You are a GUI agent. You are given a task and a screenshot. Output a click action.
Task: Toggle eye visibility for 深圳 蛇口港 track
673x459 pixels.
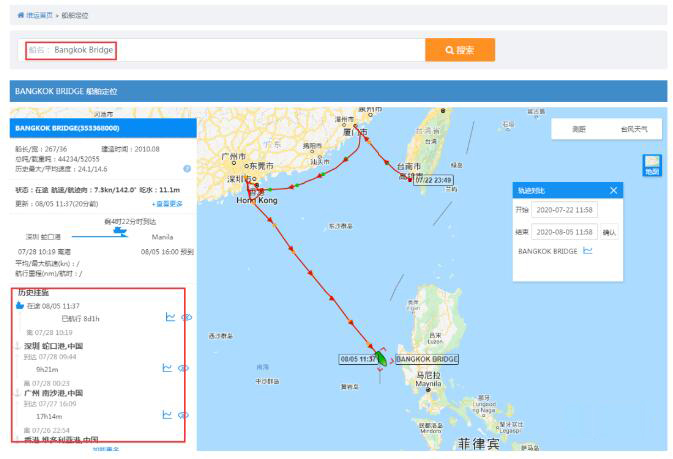183,368
